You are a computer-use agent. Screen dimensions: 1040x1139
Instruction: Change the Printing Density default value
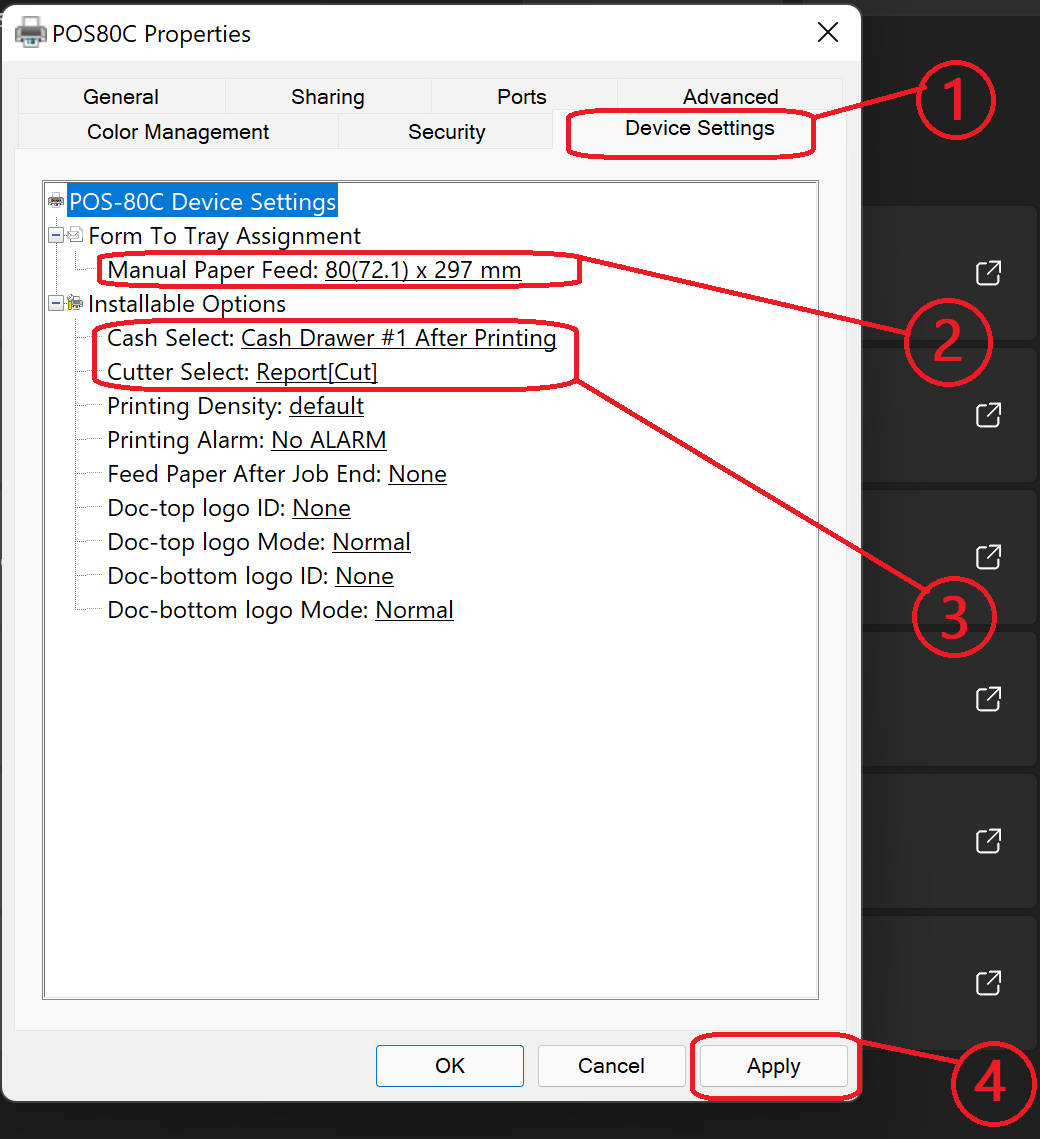tap(326, 405)
